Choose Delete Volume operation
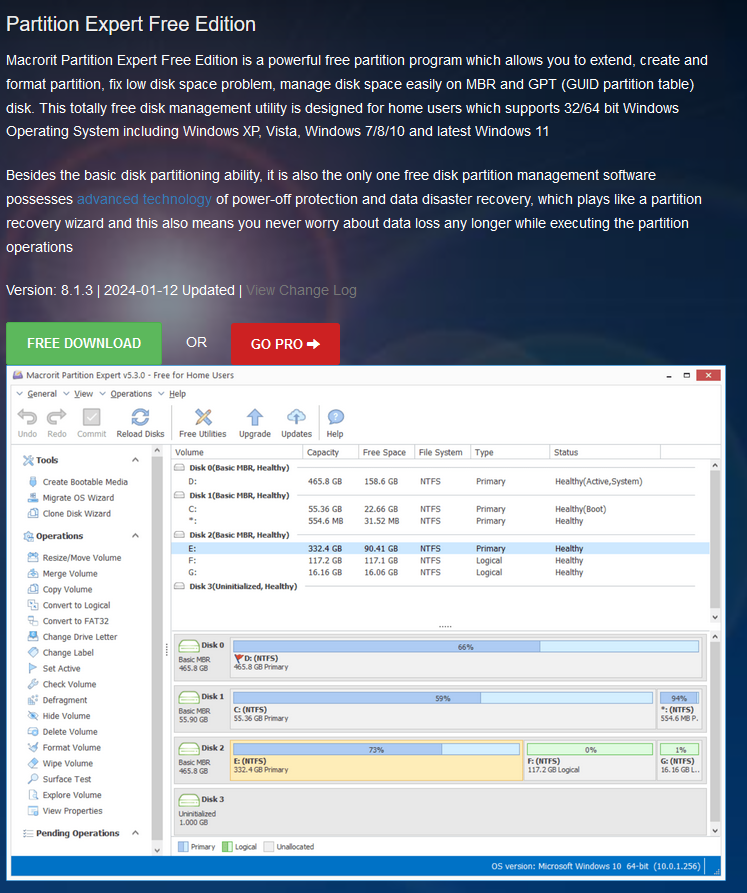The image size is (747, 893). point(63,732)
